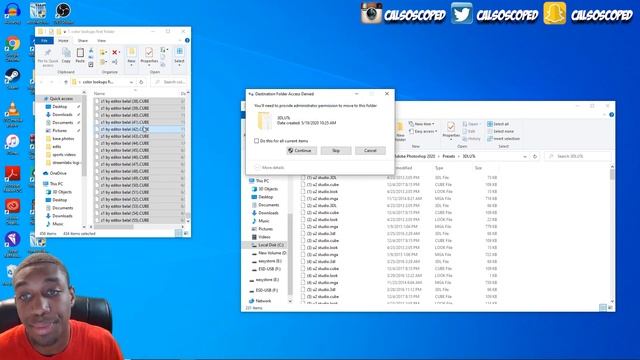The width and height of the screenshot is (640, 360).
Task: Collapse the ribbon in the 3DLUTs window
Action: point(604,115)
